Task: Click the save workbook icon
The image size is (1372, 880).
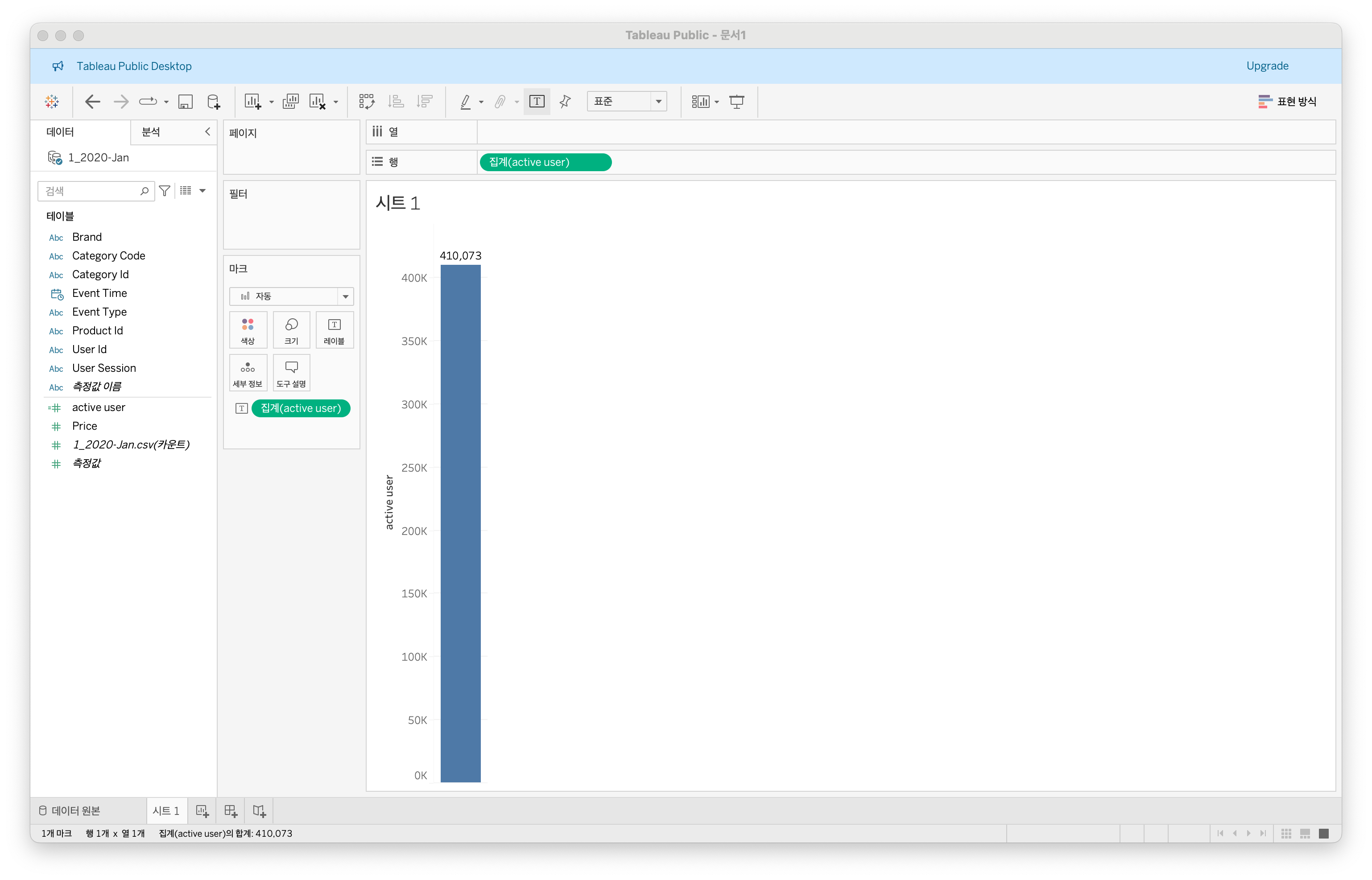Action: point(185,102)
